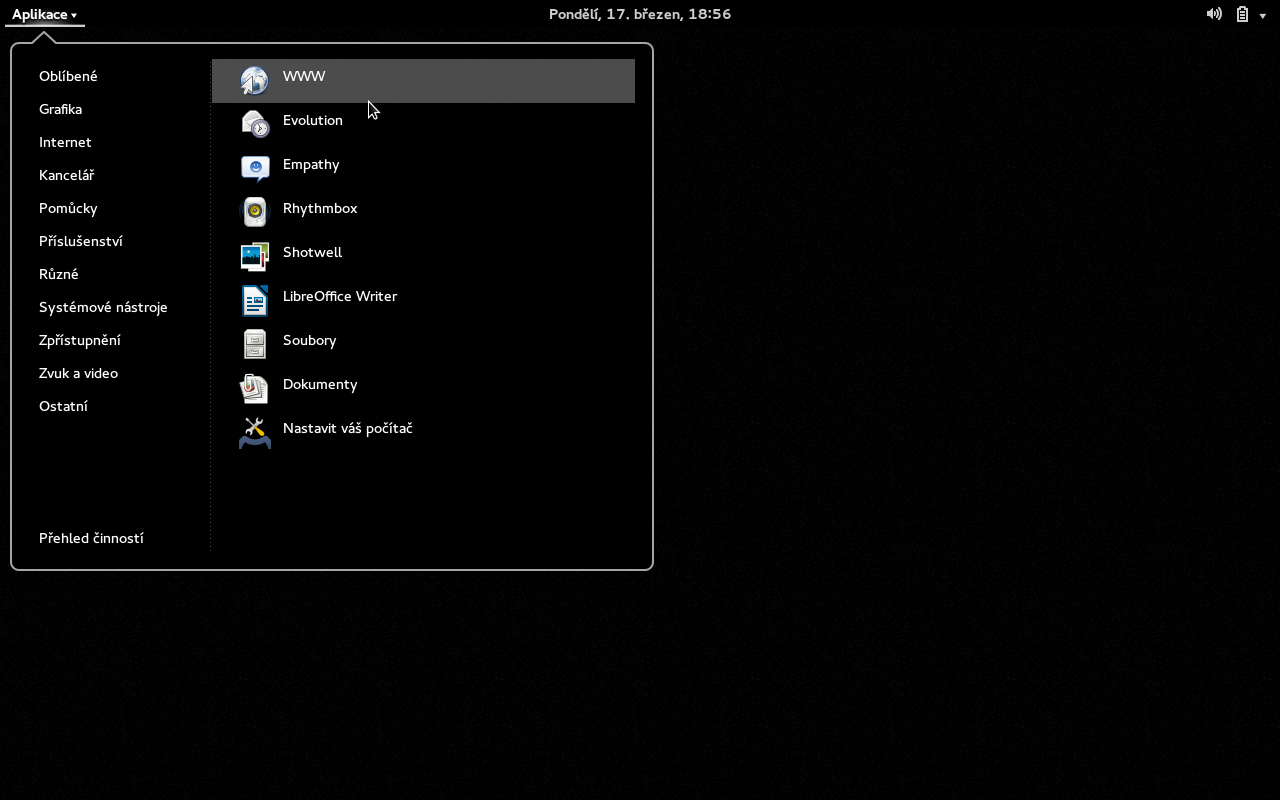The width and height of the screenshot is (1280, 800).
Task: Switch to the Příslušenství category
Action: (80, 241)
